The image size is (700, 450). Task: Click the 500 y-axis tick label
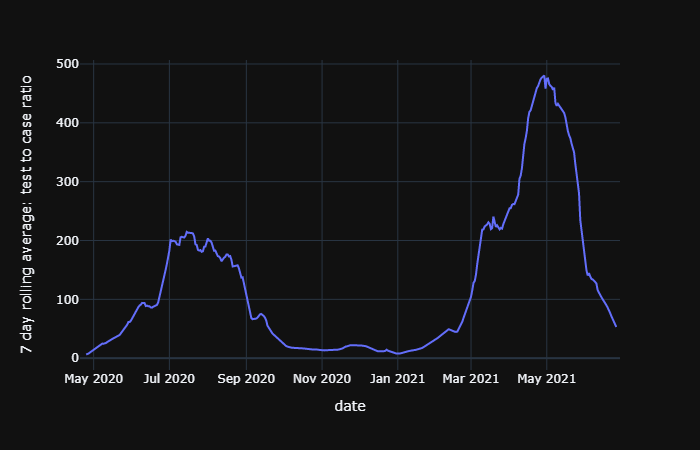tap(66, 64)
